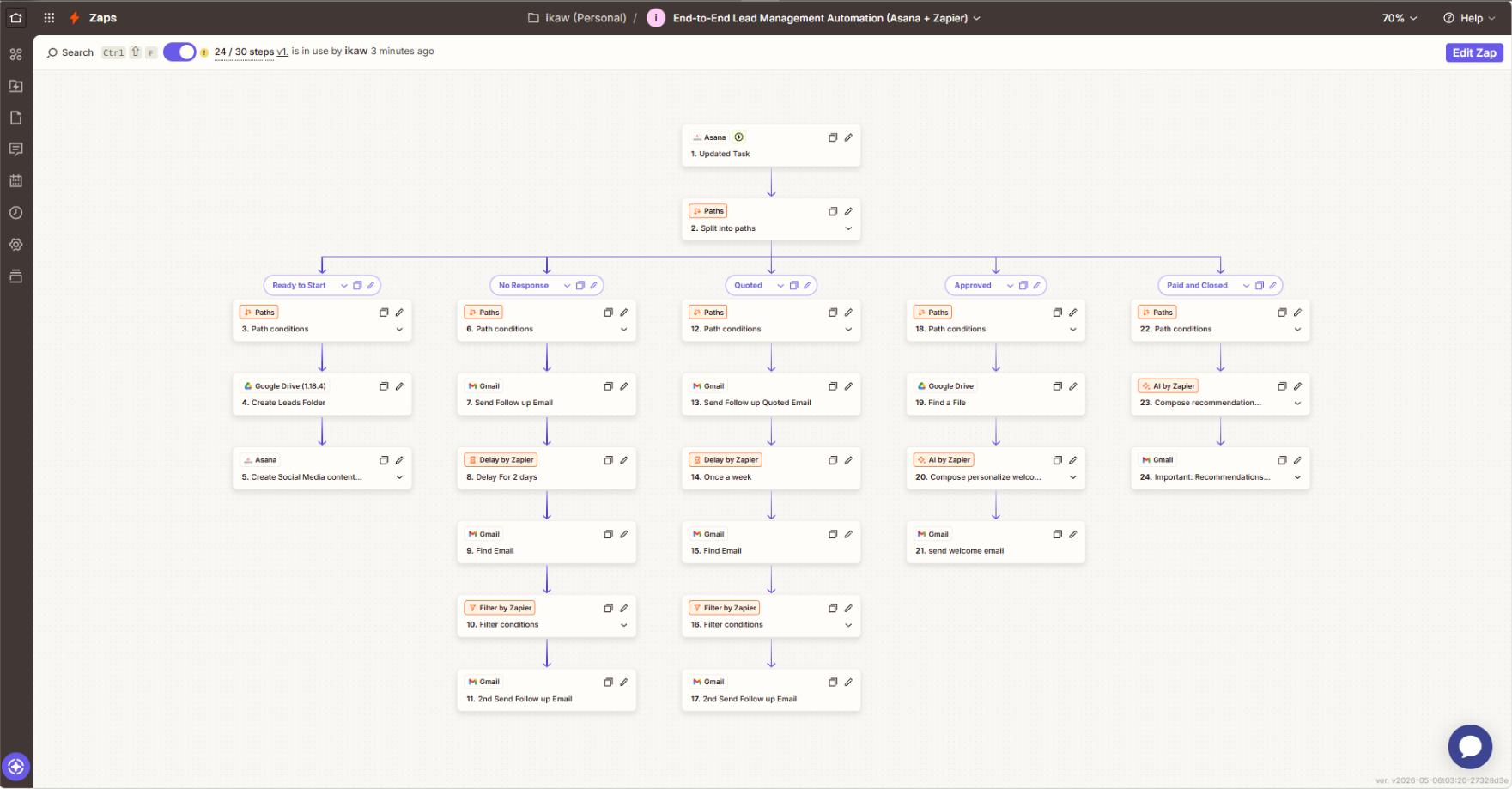Click the AI assistant icon in sidebar bottom
1512x789 pixels.
pyautogui.click(x=16, y=767)
